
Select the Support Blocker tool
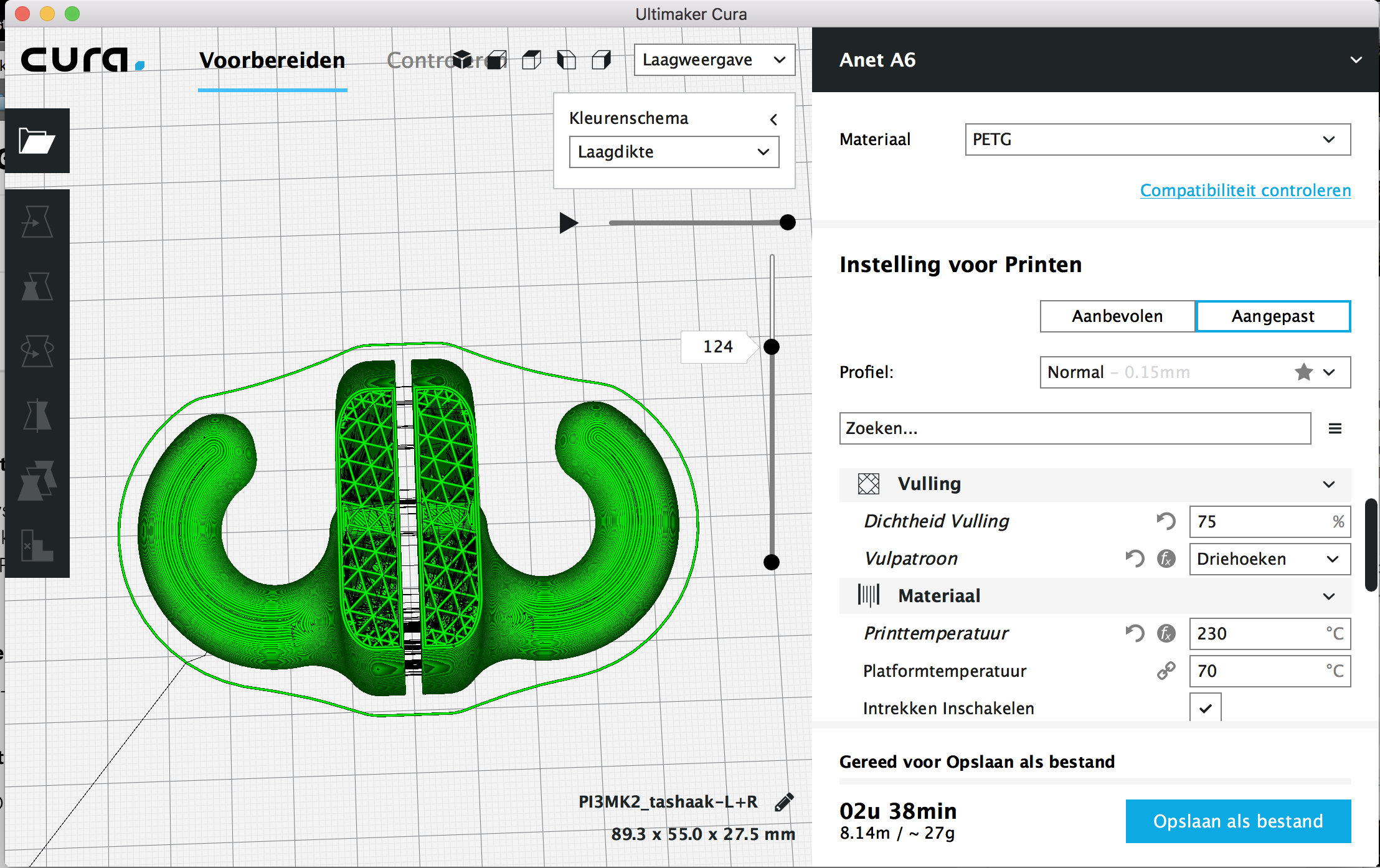(x=37, y=545)
